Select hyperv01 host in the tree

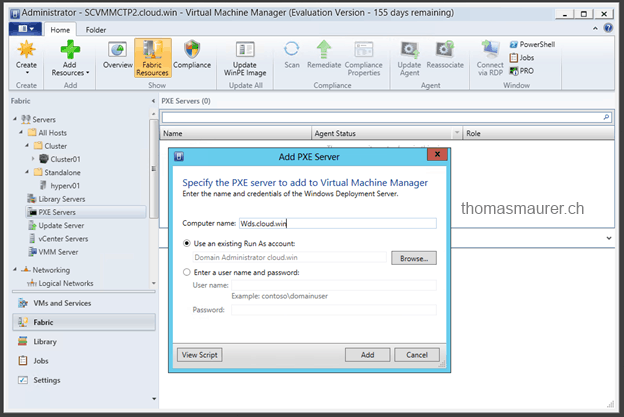coord(60,185)
